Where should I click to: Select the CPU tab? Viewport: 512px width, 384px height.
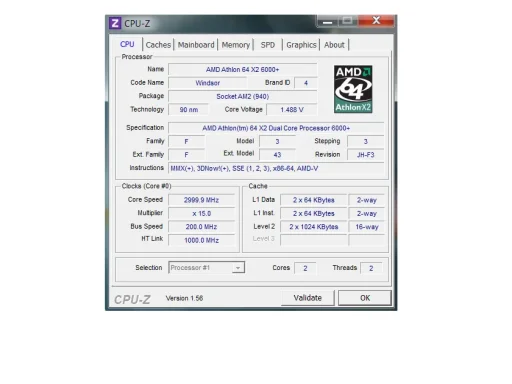pyautogui.click(x=127, y=44)
